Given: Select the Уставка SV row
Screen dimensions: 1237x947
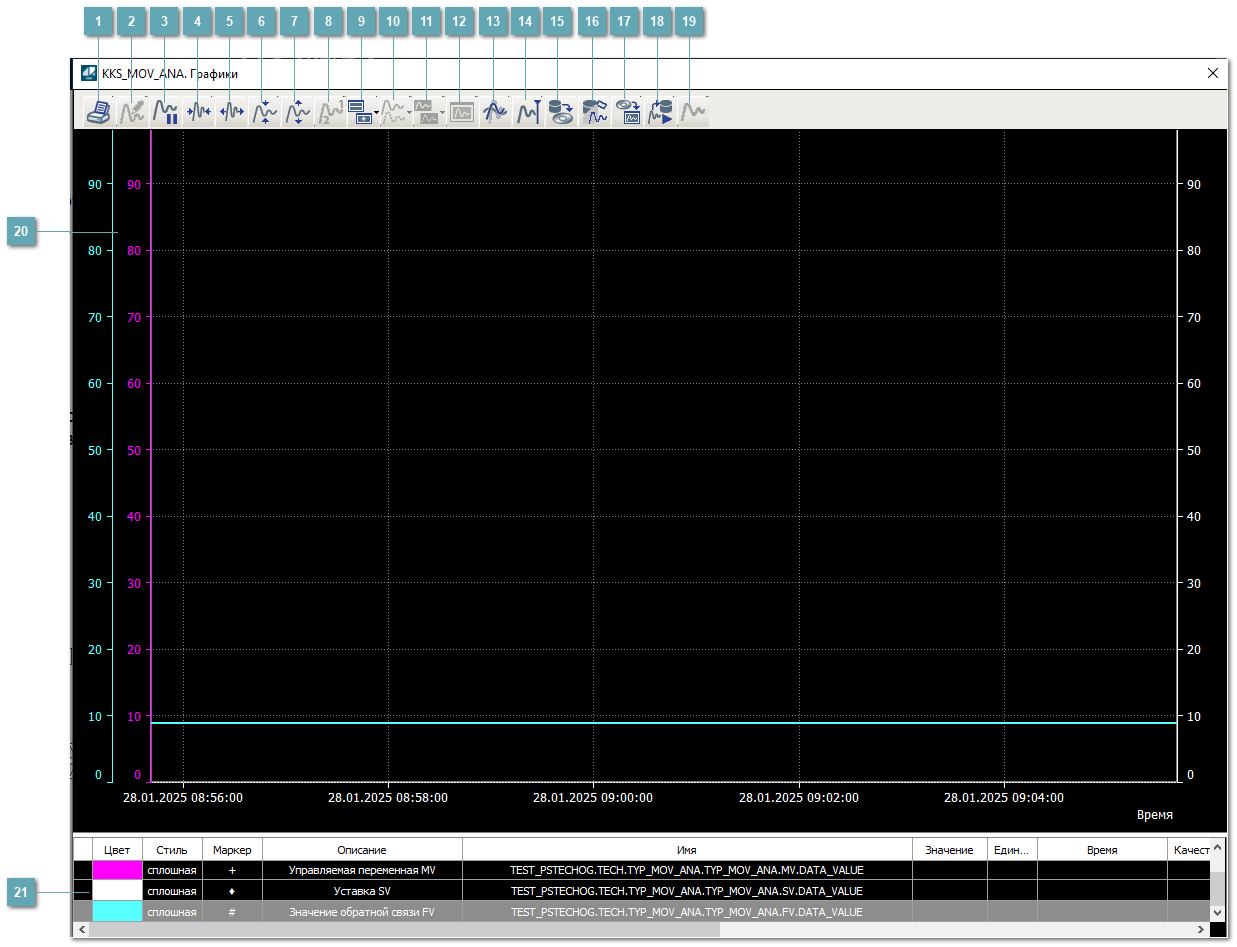Looking at the screenshot, I should (362, 891).
